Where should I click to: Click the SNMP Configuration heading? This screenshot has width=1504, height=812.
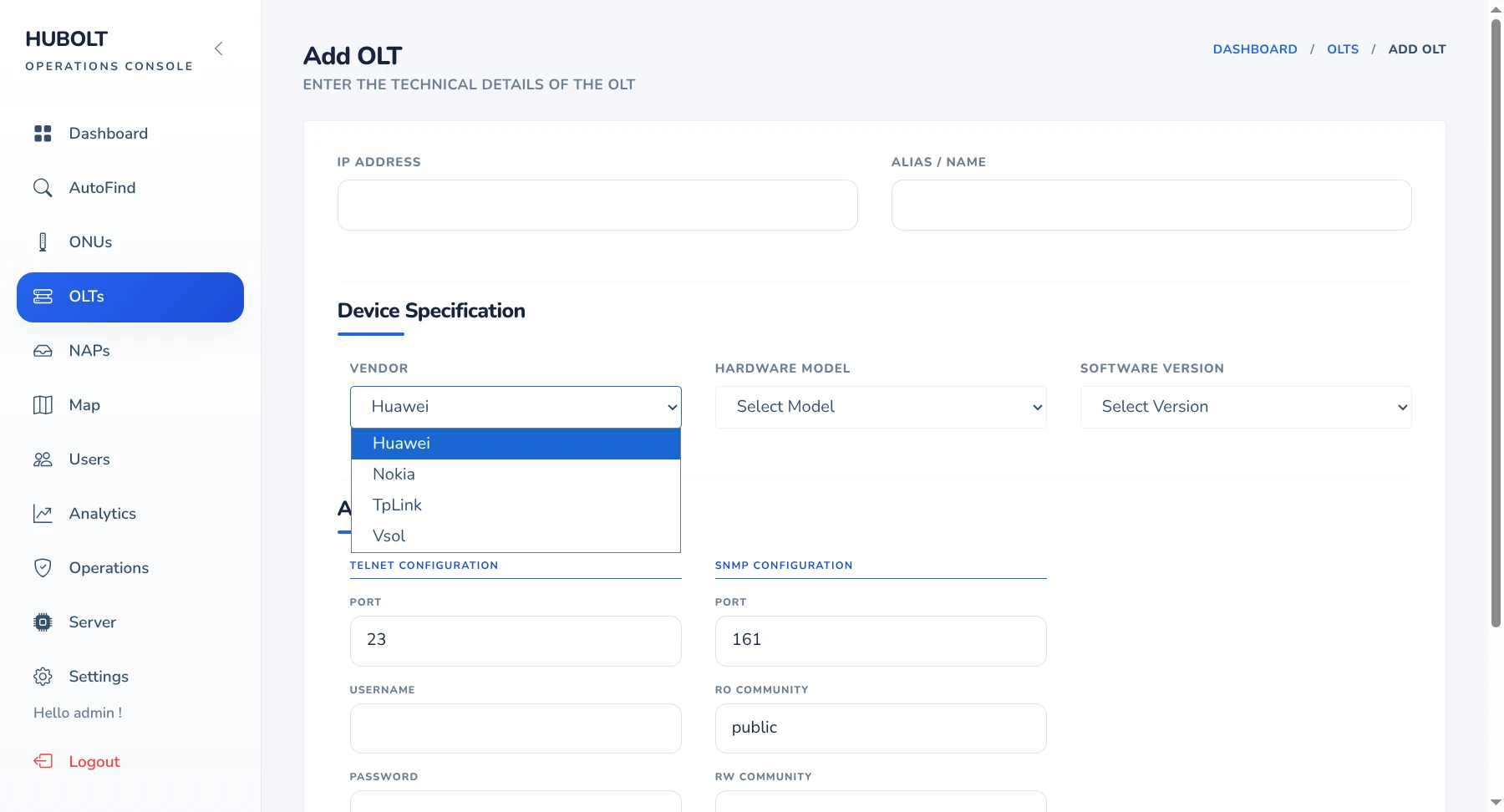coord(784,566)
